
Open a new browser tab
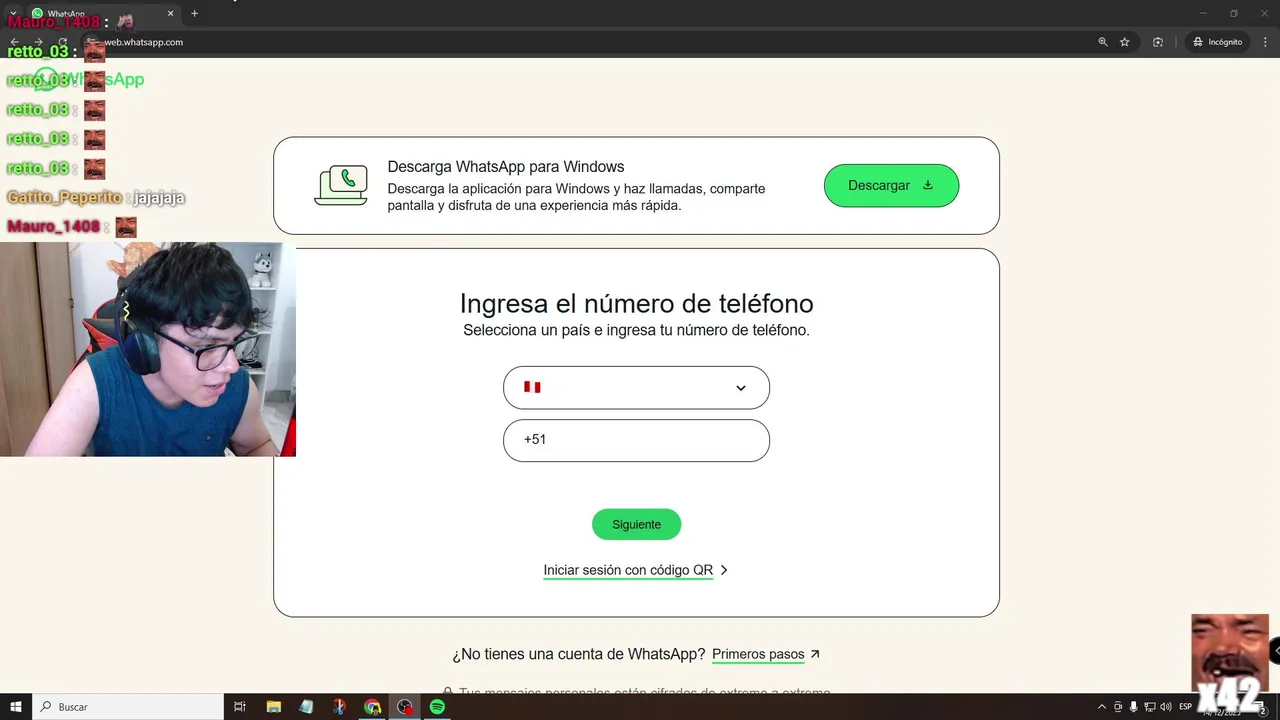pos(194,13)
